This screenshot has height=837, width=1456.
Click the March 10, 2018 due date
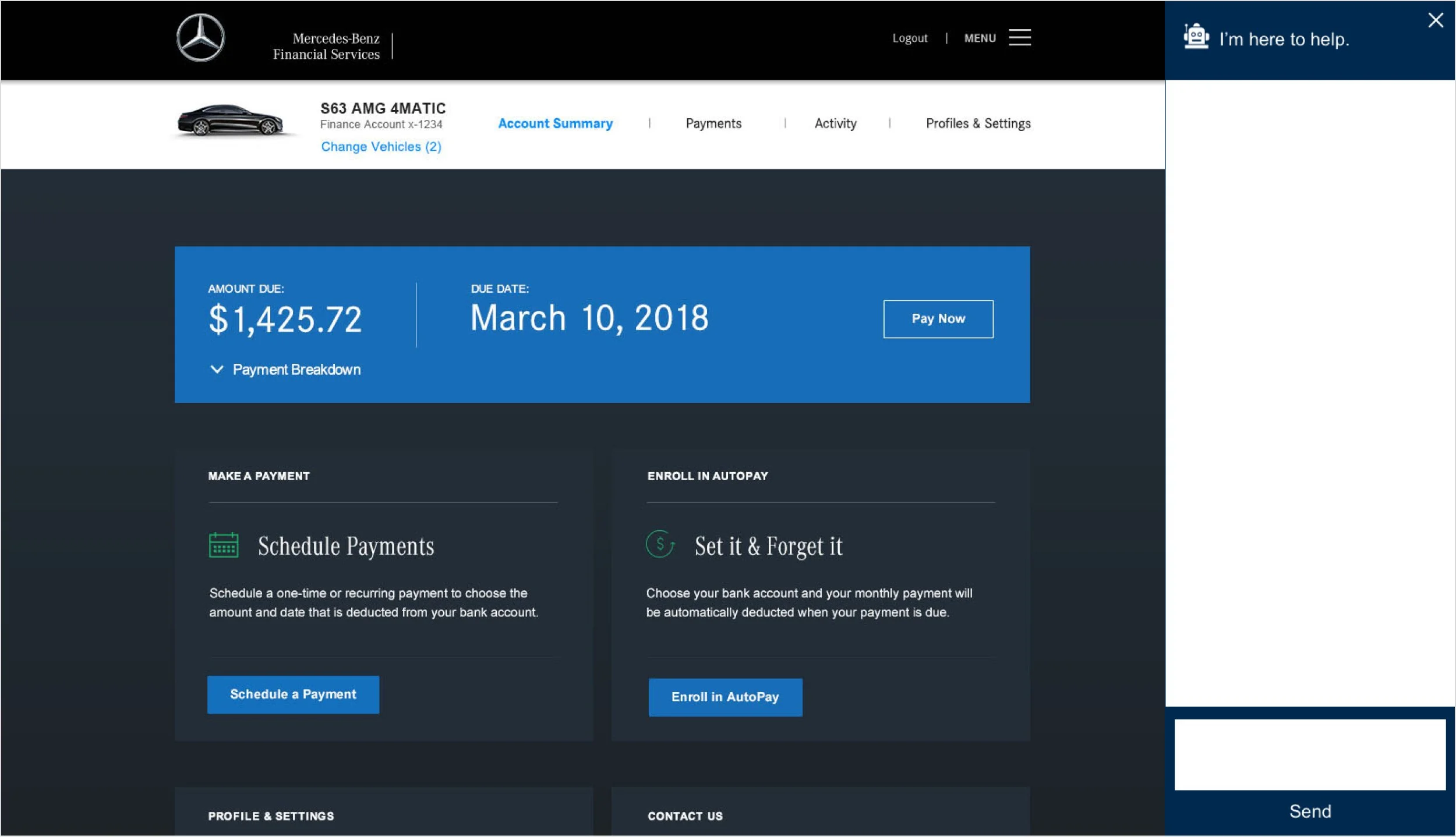coord(589,318)
